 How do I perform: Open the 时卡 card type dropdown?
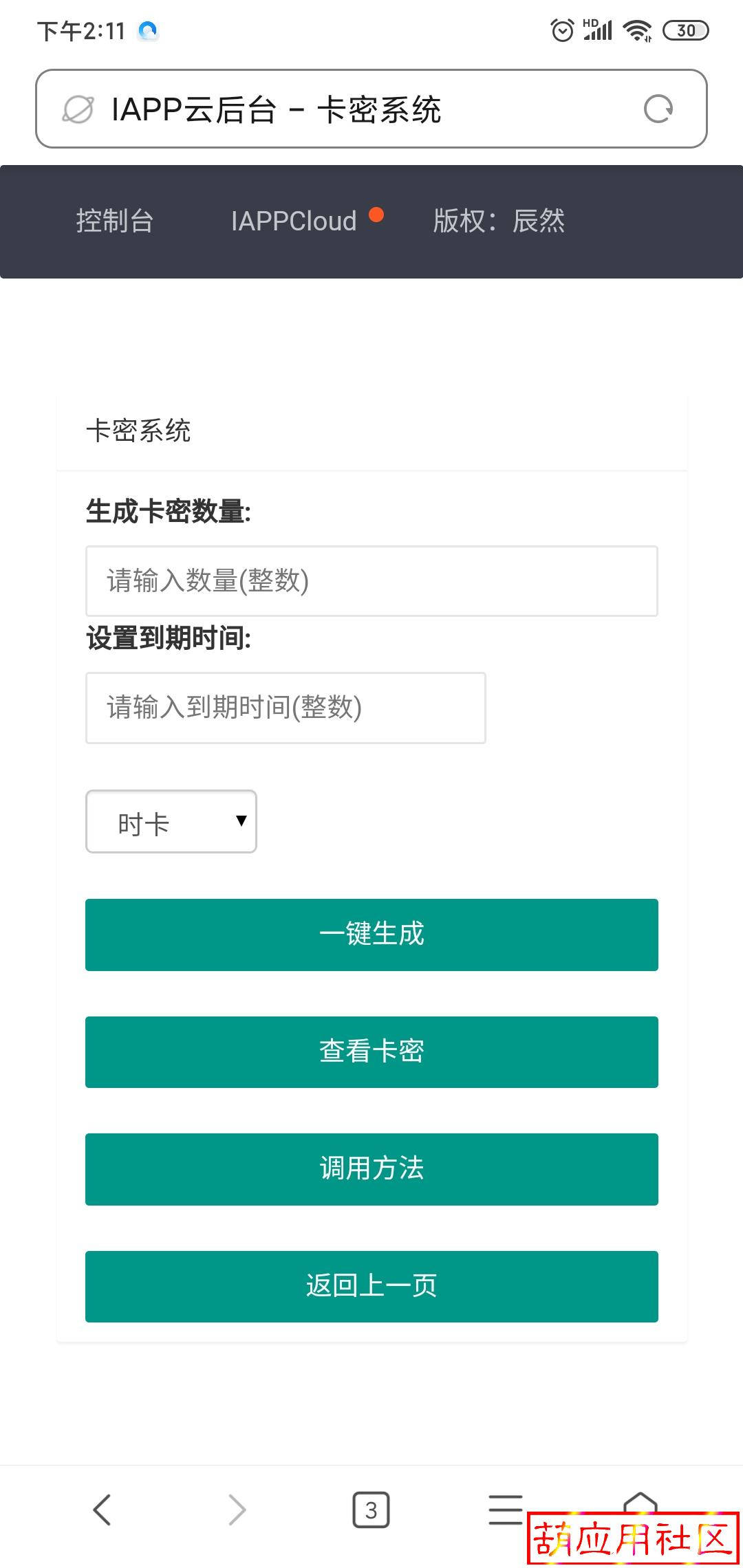pyautogui.click(x=171, y=821)
